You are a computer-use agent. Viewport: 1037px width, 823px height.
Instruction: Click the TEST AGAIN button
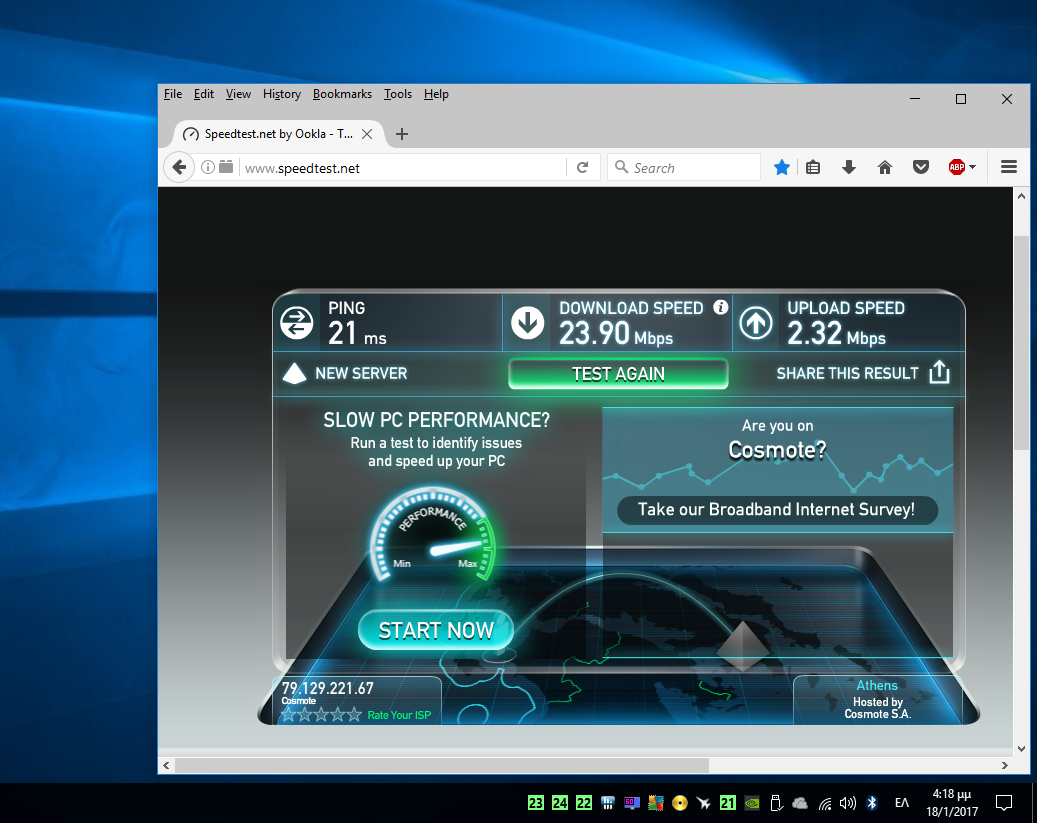click(x=618, y=374)
